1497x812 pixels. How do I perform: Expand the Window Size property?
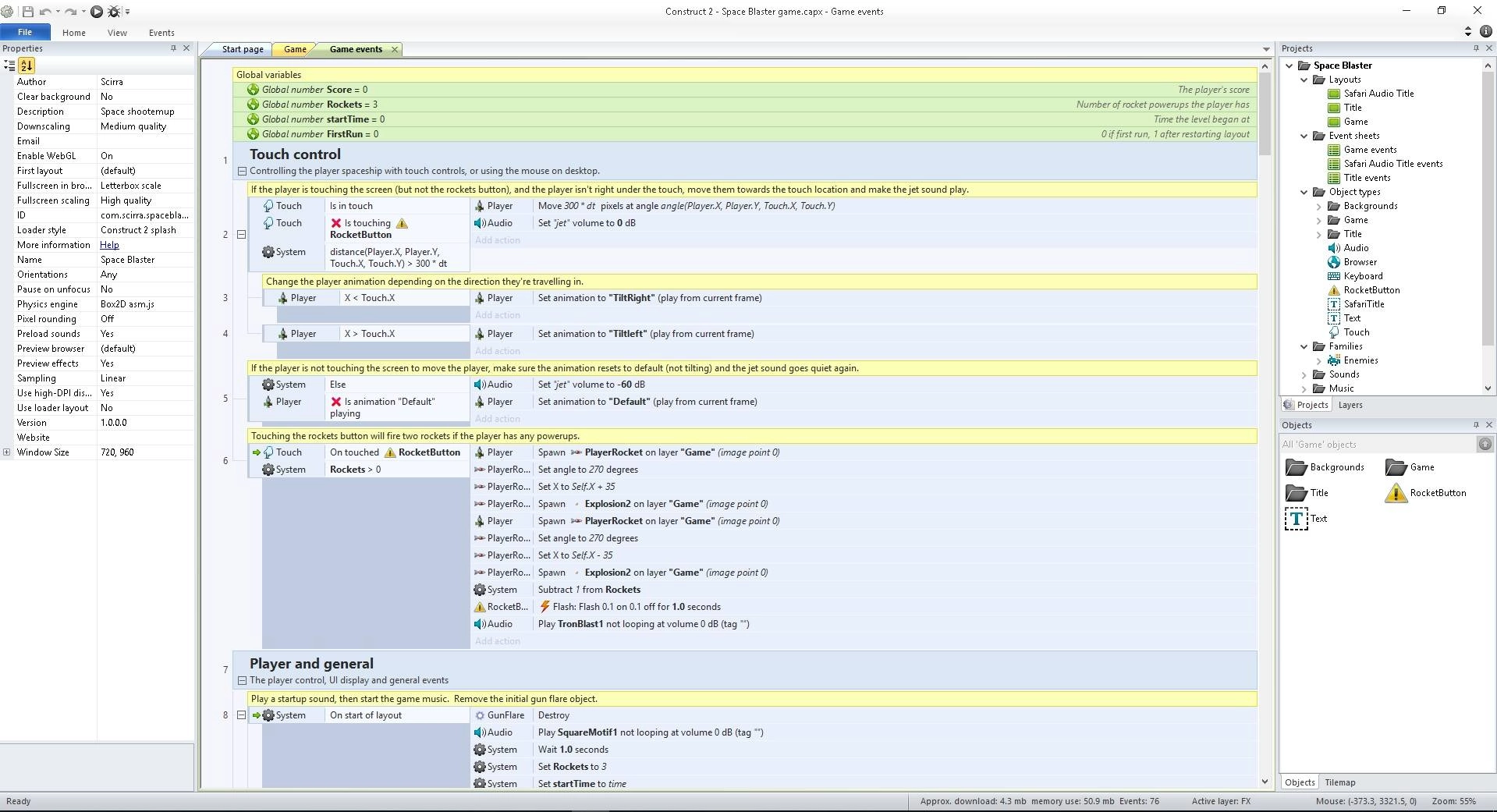pyautogui.click(x=7, y=452)
